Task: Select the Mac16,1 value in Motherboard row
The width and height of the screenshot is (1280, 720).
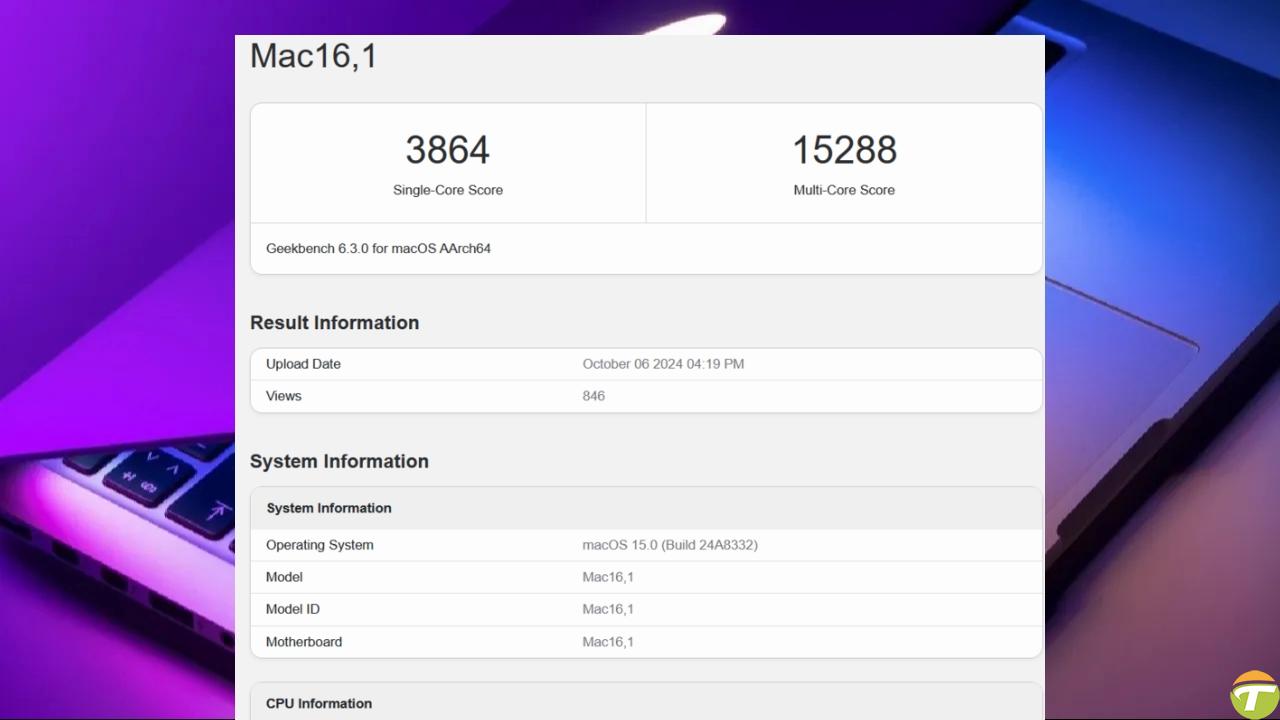Action: tap(608, 642)
